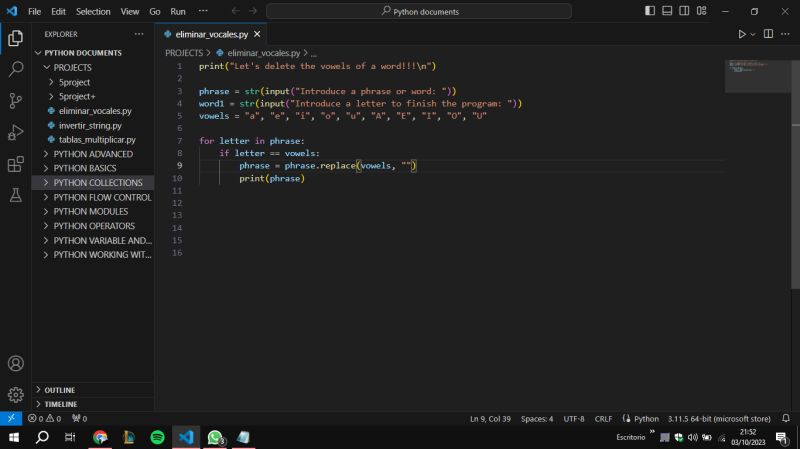Change encoding via UTF-8 status item

pyautogui.click(x=573, y=419)
